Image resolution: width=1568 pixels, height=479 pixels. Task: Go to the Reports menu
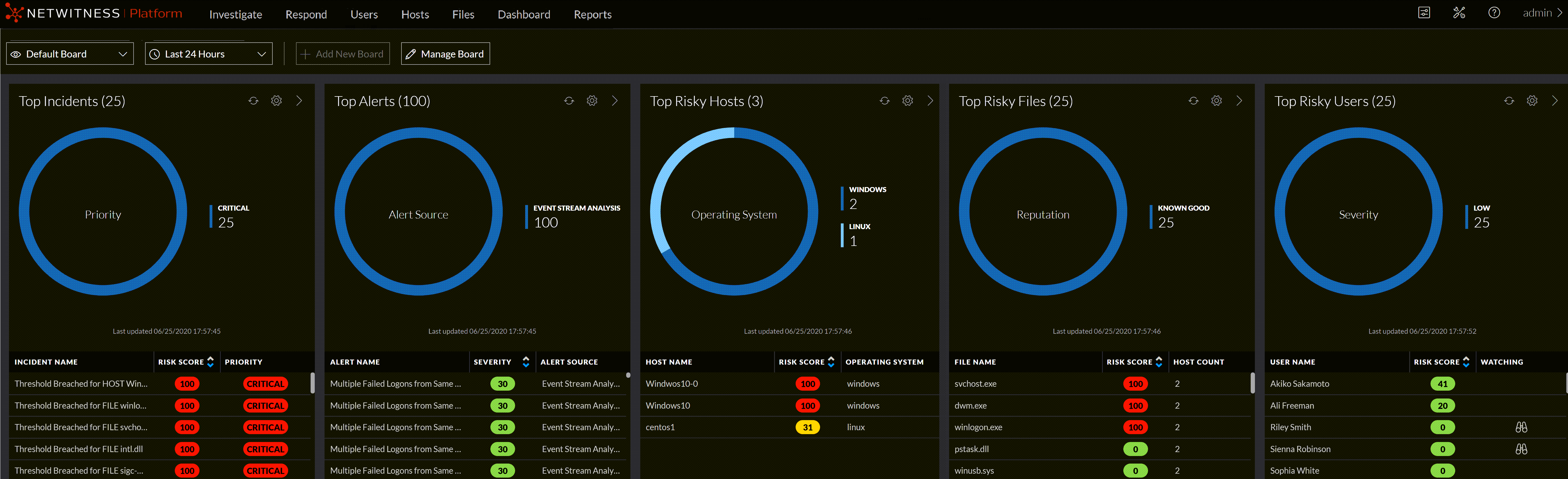coord(592,15)
